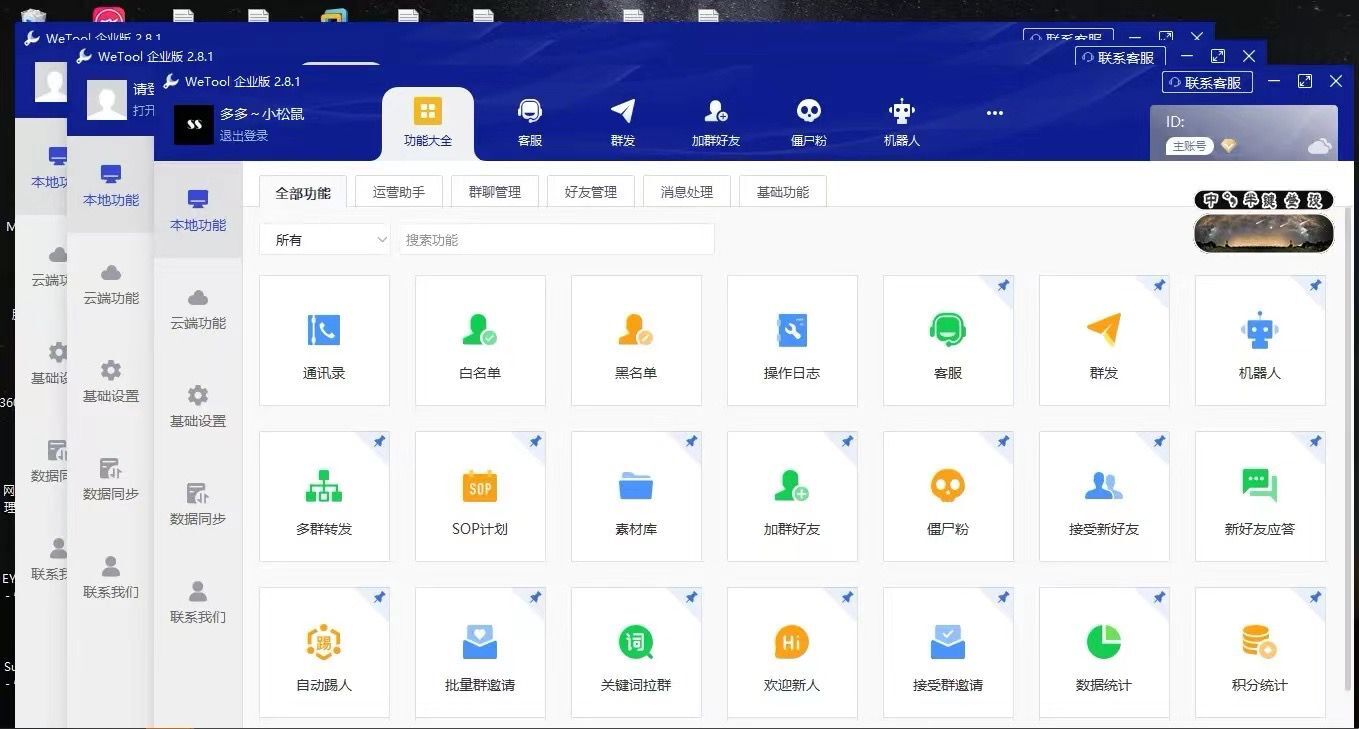The image size is (1359, 729).
Task: Switch to 僵尸粉 in the top navigation
Action: point(809,123)
